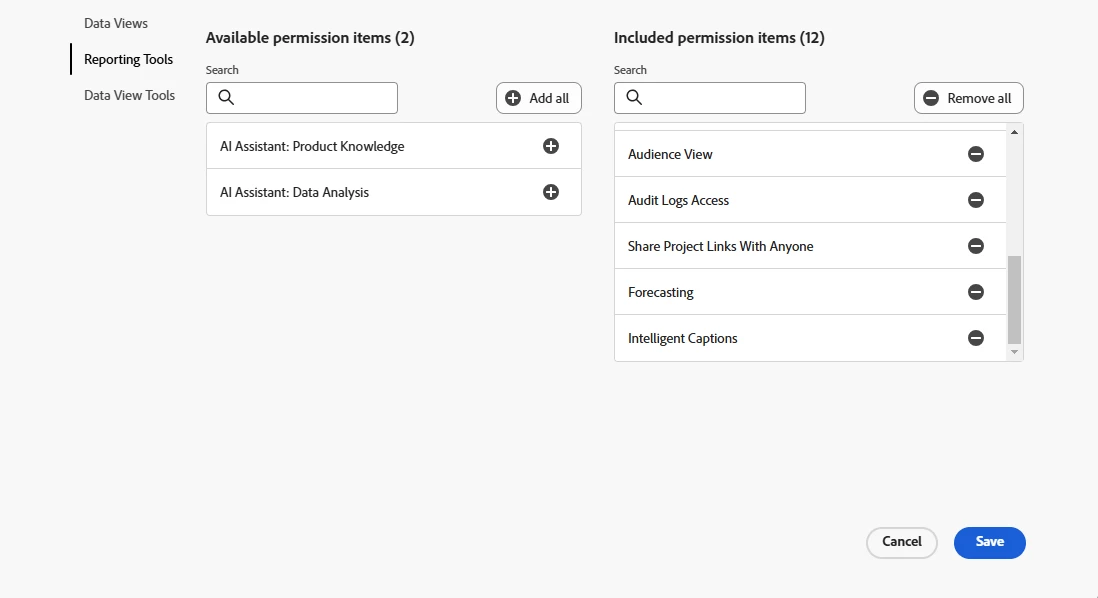
Task: Cancel the permission edits
Action: tap(901, 542)
